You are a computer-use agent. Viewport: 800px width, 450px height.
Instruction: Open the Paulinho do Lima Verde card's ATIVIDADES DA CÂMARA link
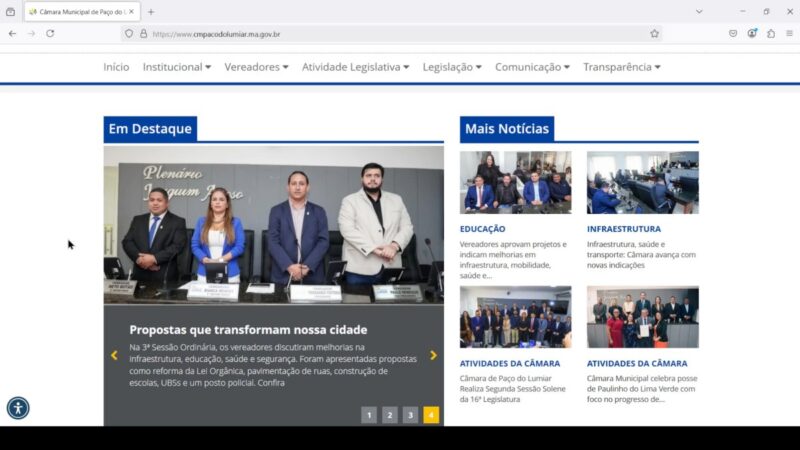(637, 363)
